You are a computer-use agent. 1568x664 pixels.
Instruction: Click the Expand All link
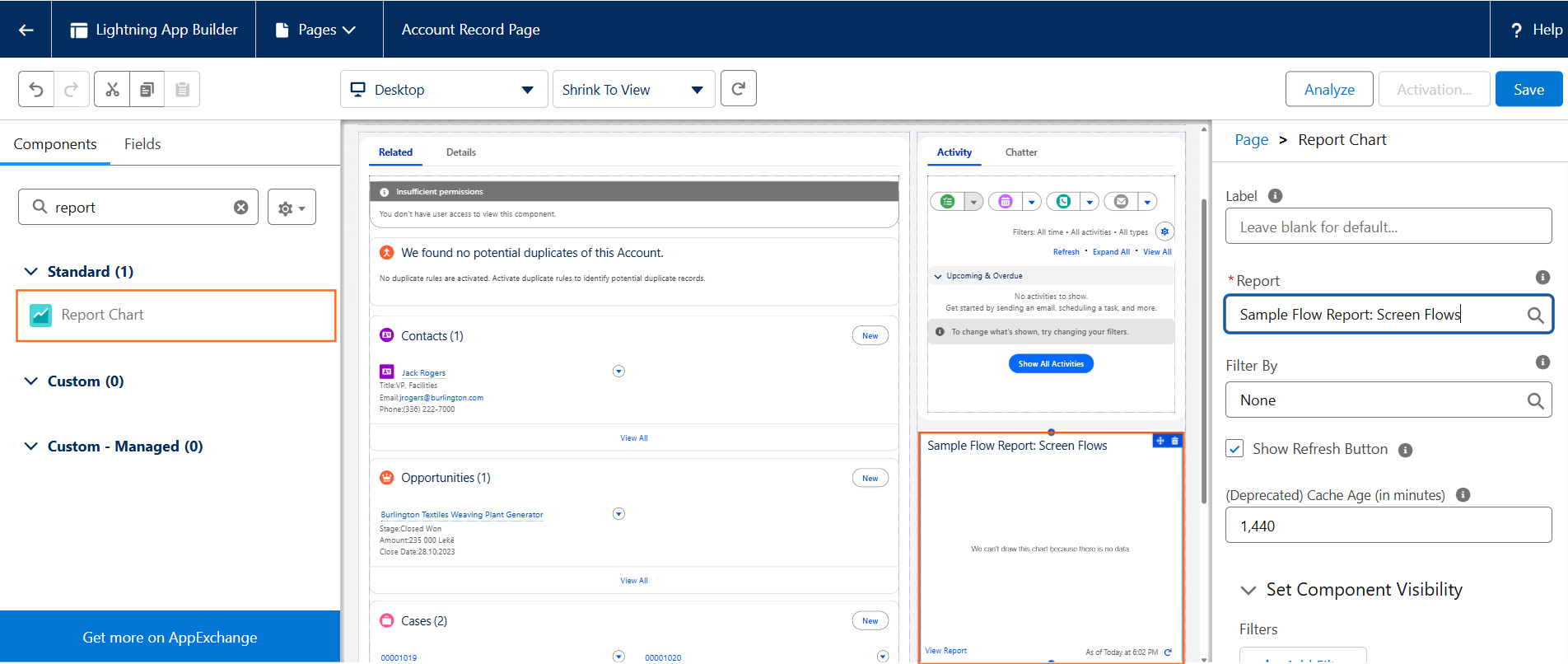(1111, 252)
